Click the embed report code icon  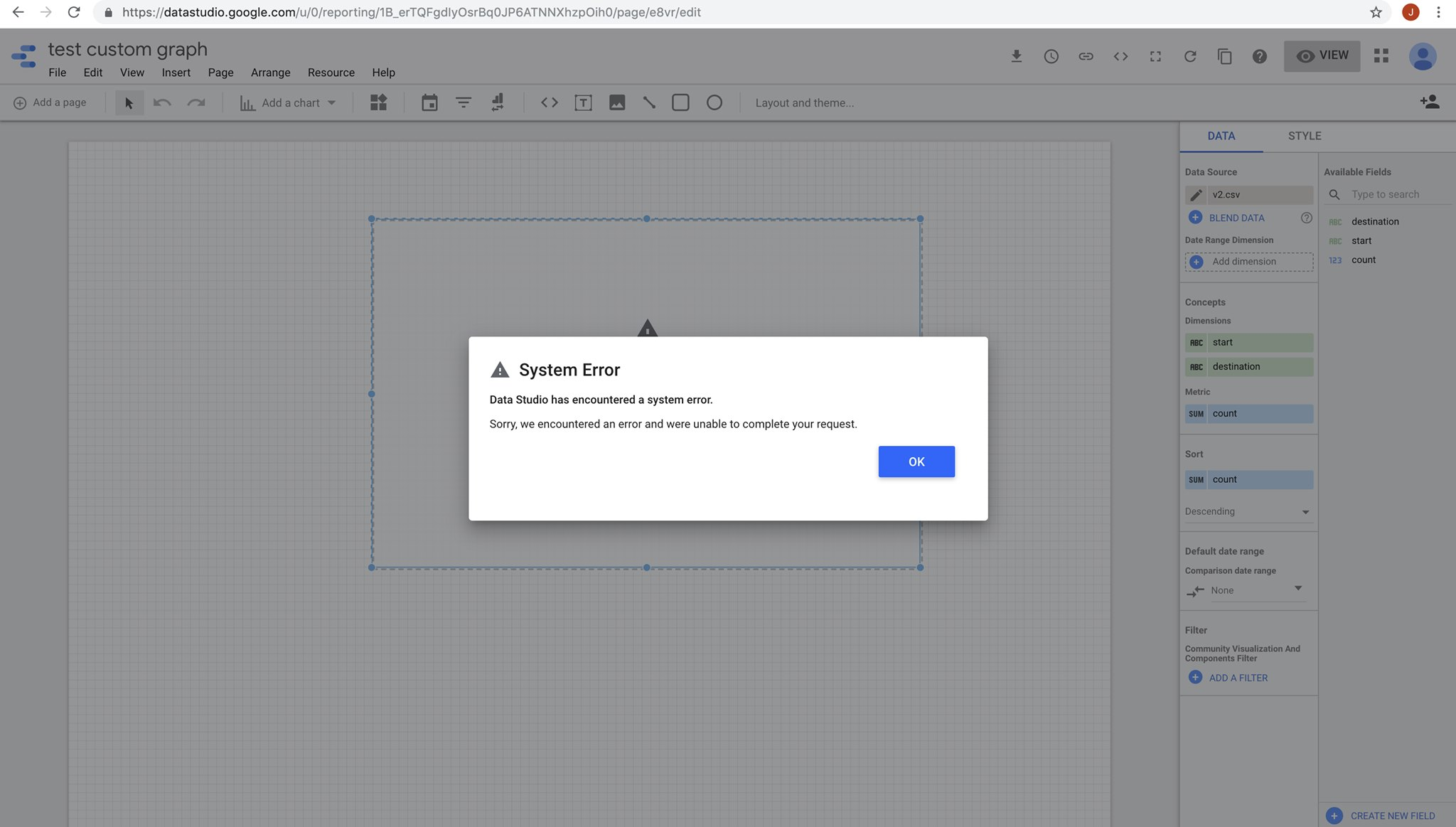(1120, 56)
